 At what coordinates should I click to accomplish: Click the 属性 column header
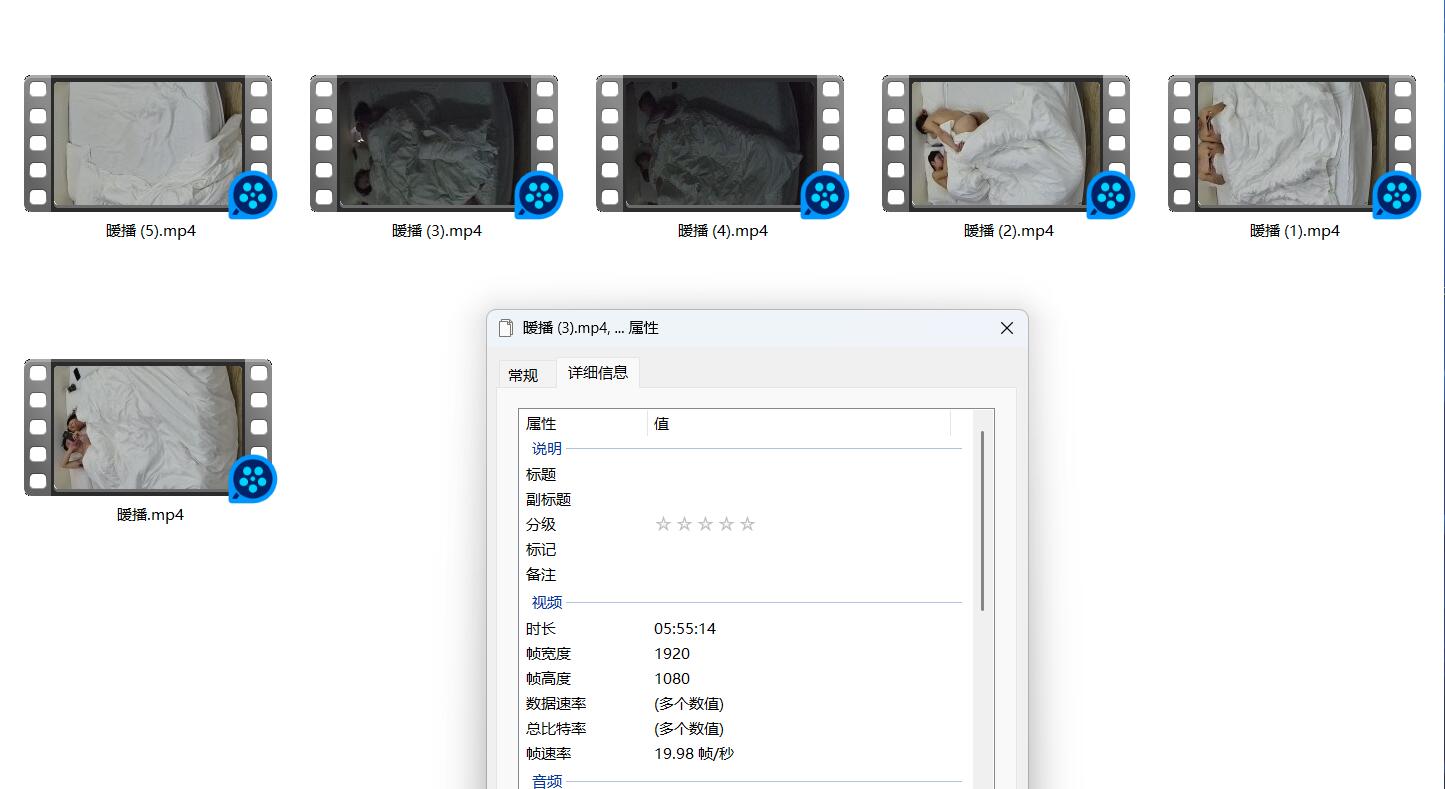click(x=582, y=424)
